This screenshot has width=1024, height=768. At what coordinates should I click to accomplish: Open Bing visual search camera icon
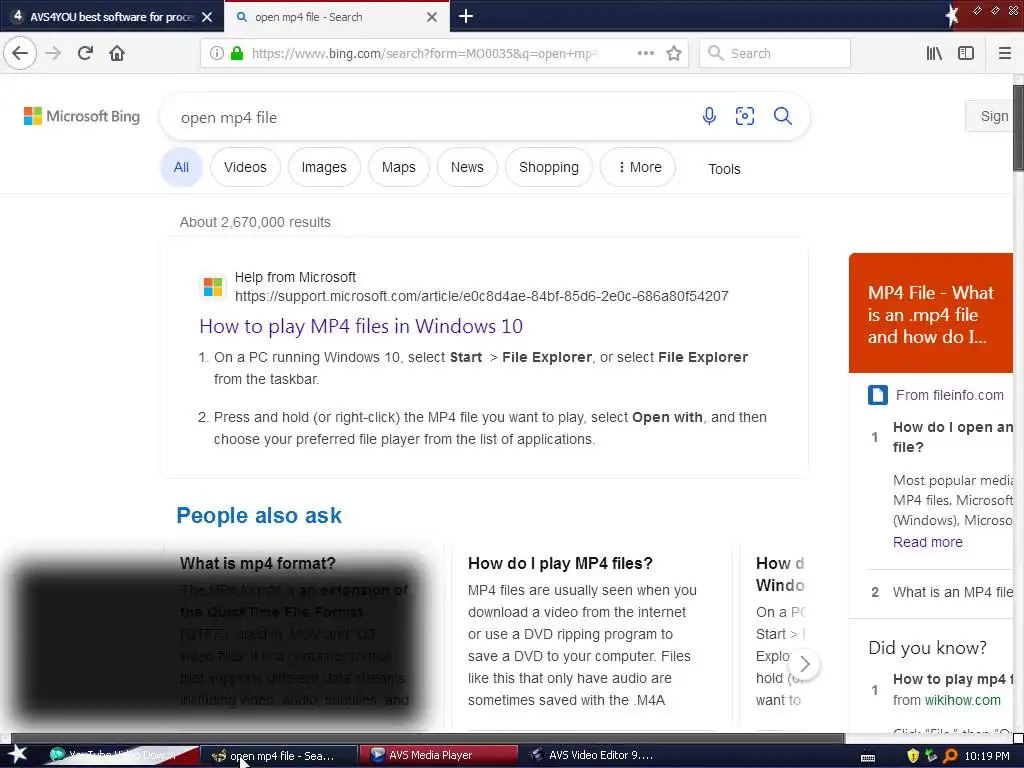[744, 116]
